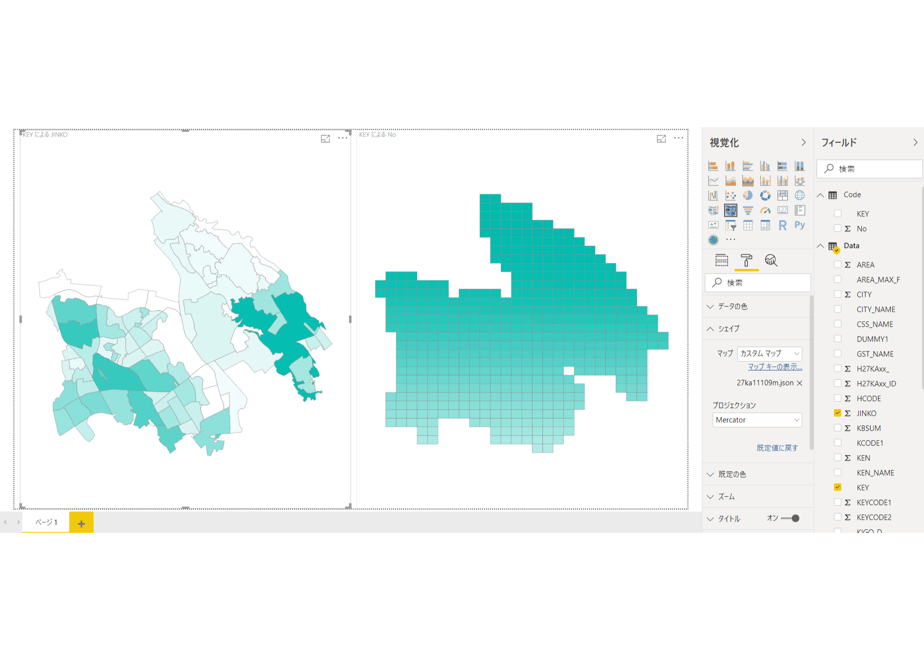Viewport: 924px width, 660px height.
Task: Check the No field under Code
Action: 837,229
